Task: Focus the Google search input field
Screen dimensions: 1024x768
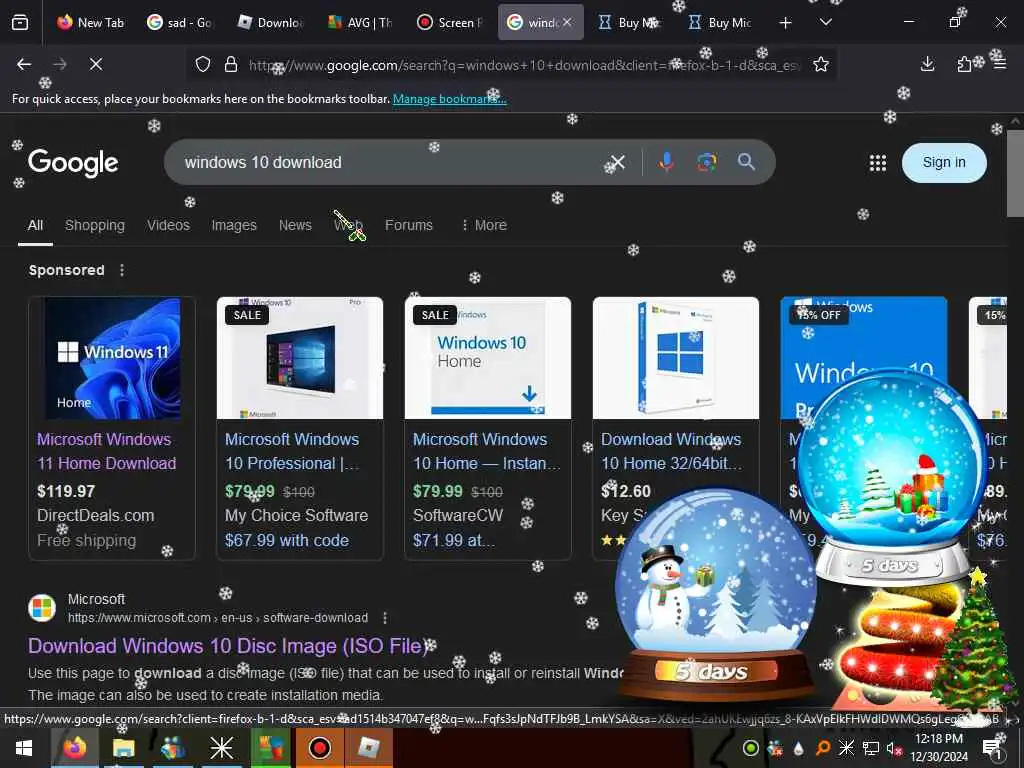Action: click(385, 162)
